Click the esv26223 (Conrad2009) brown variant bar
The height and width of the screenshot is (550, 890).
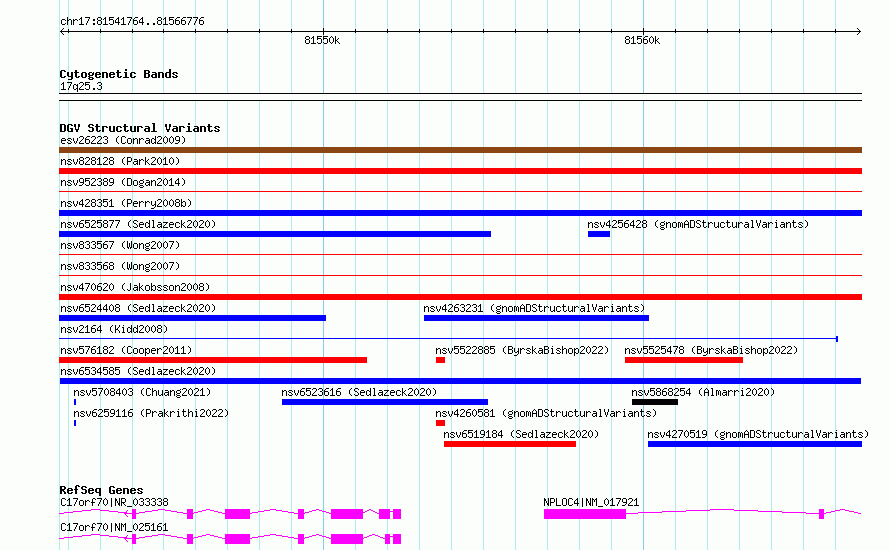[460, 150]
